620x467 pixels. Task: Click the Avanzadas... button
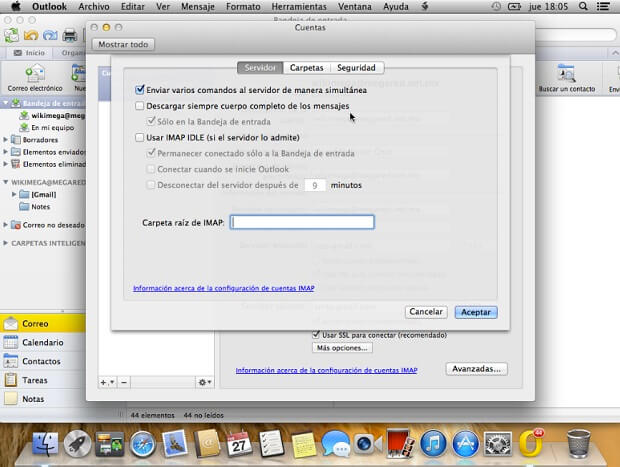pos(476,369)
